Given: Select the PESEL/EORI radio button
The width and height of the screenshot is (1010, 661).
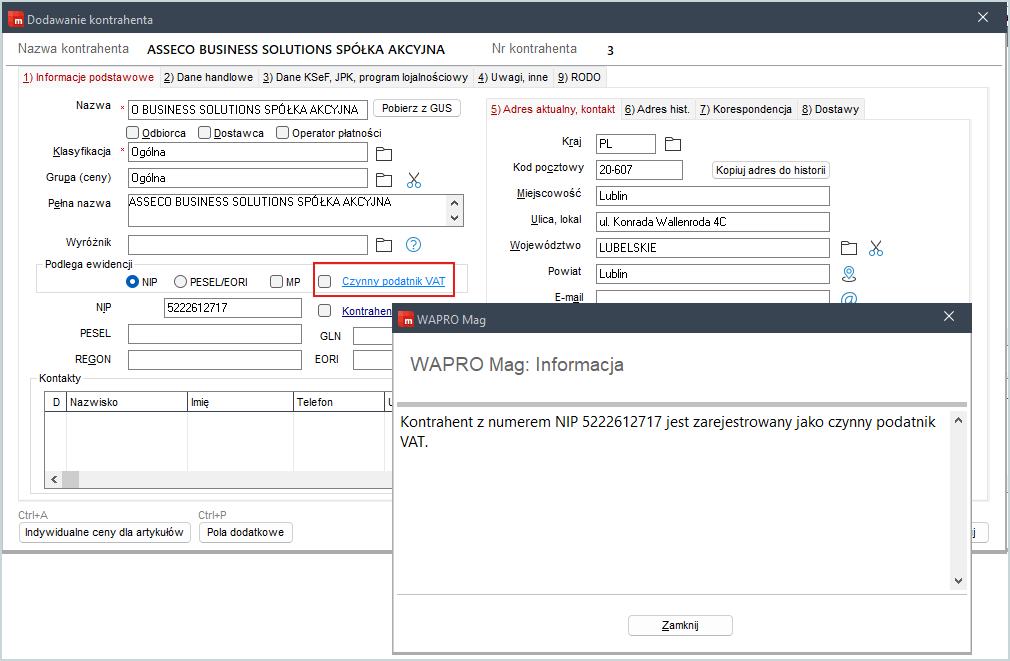Looking at the screenshot, I should coord(180,282).
